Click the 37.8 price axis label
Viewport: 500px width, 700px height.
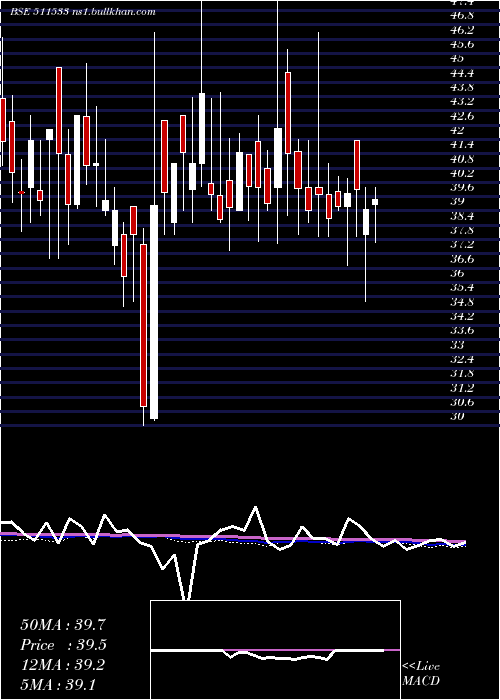click(462, 230)
